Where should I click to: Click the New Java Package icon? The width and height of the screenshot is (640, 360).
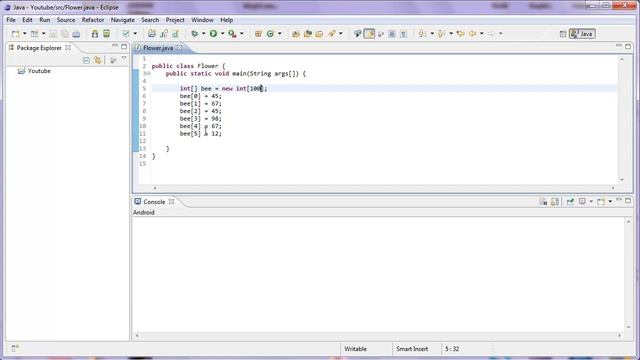click(258, 34)
